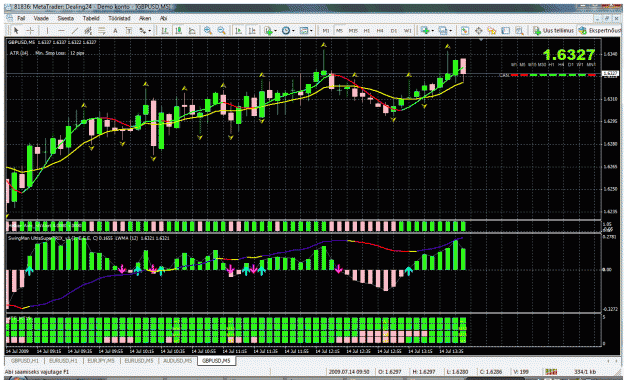Open the Market Watch window
The height and width of the screenshot is (380, 625).
465,31
